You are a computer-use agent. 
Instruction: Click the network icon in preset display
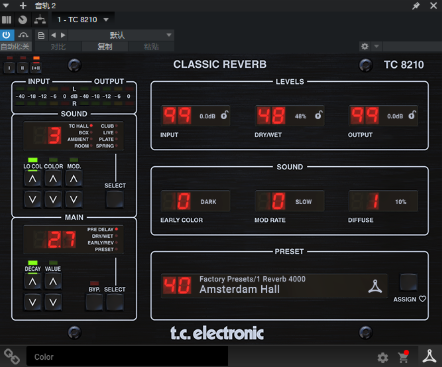[375, 286]
